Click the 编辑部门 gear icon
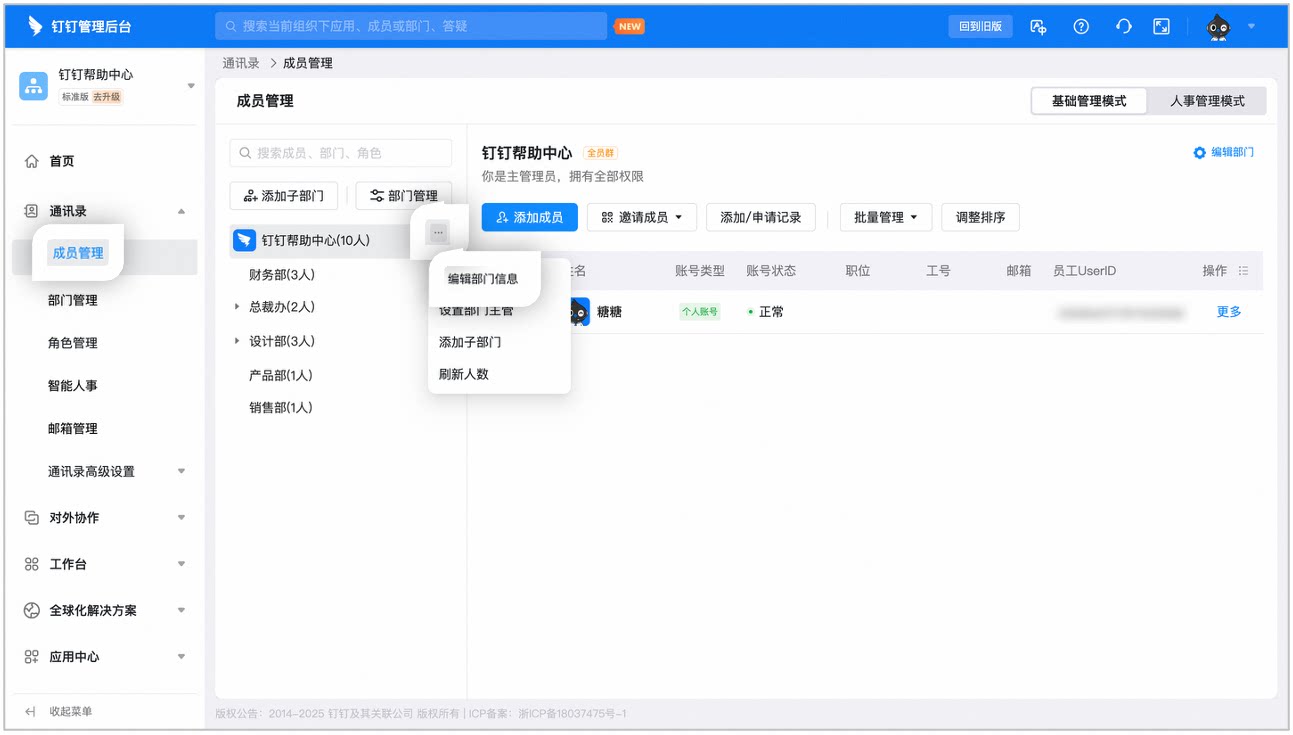Image resolution: width=1293 pixels, height=735 pixels. pyautogui.click(x=1199, y=153)
